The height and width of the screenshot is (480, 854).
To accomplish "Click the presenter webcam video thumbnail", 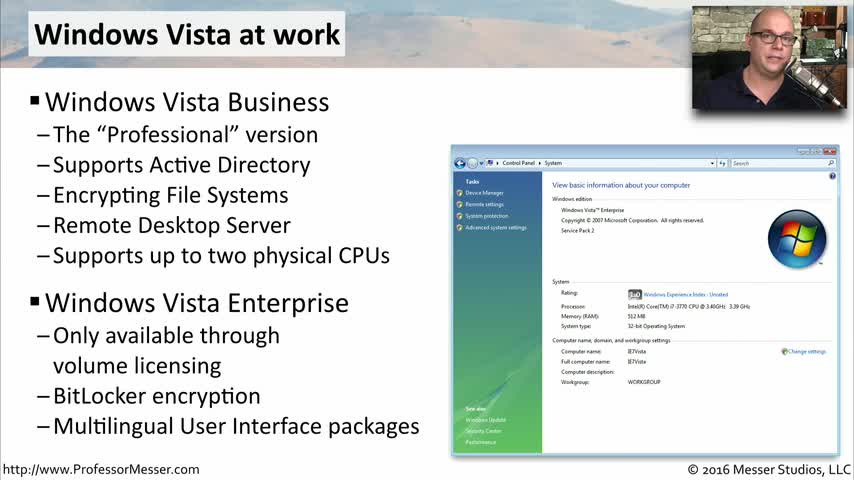I will (x=769, y=58).
